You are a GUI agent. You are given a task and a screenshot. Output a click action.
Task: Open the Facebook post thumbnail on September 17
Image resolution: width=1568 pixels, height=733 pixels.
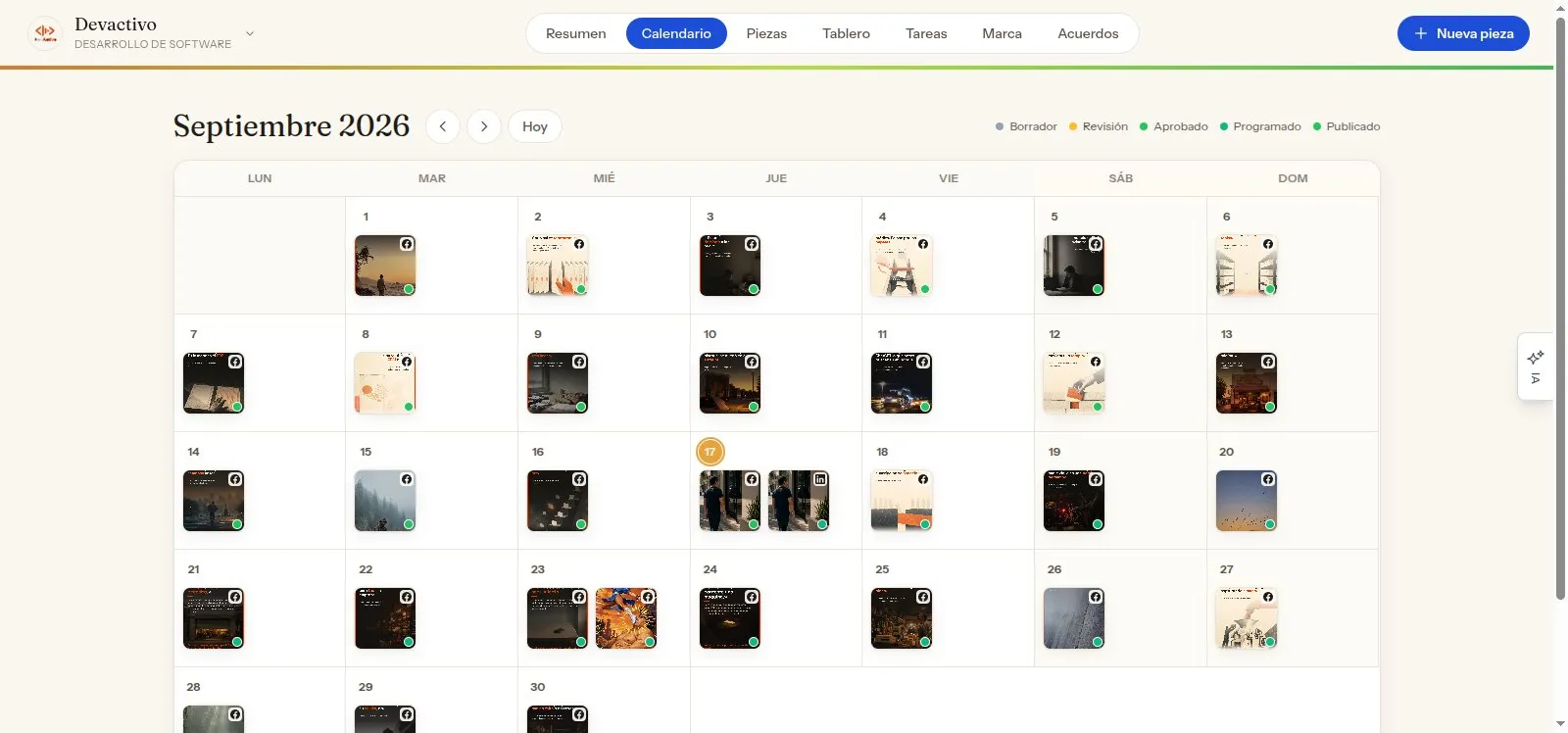tap(730, 501)
